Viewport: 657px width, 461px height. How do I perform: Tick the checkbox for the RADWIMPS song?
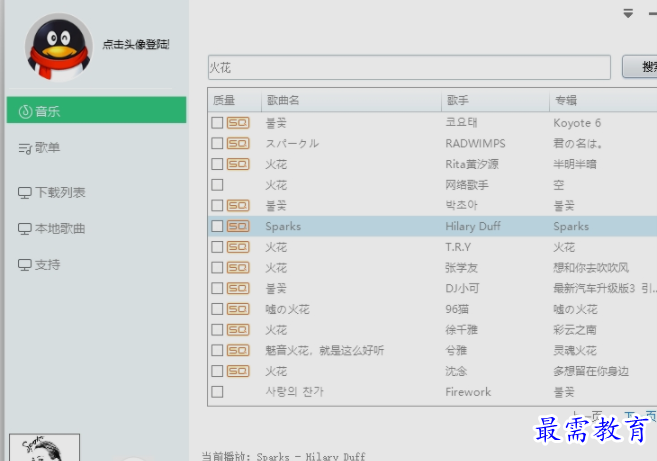pos(217,143)
